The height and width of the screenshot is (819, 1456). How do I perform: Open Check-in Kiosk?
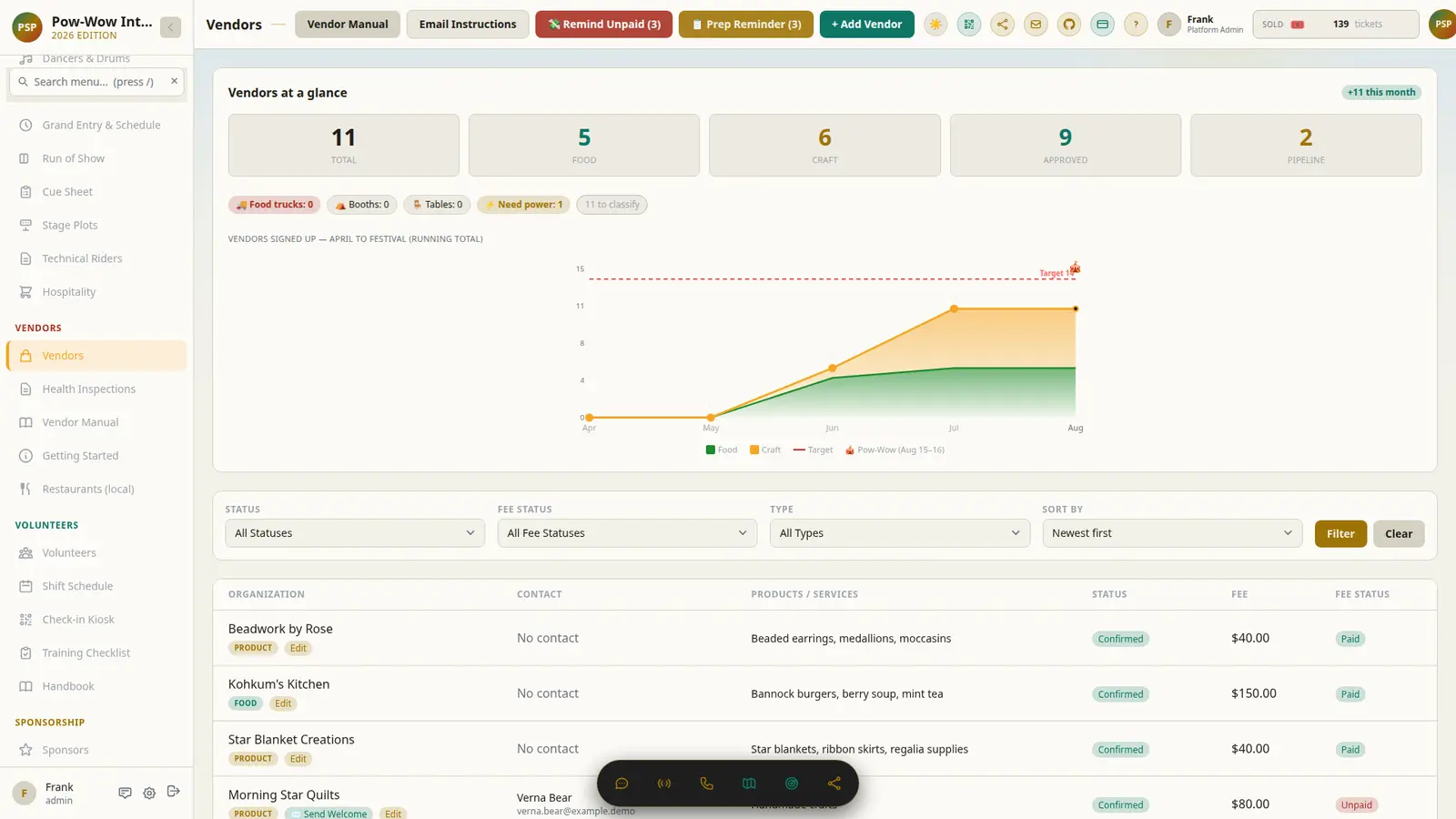[x=96, y=620]
